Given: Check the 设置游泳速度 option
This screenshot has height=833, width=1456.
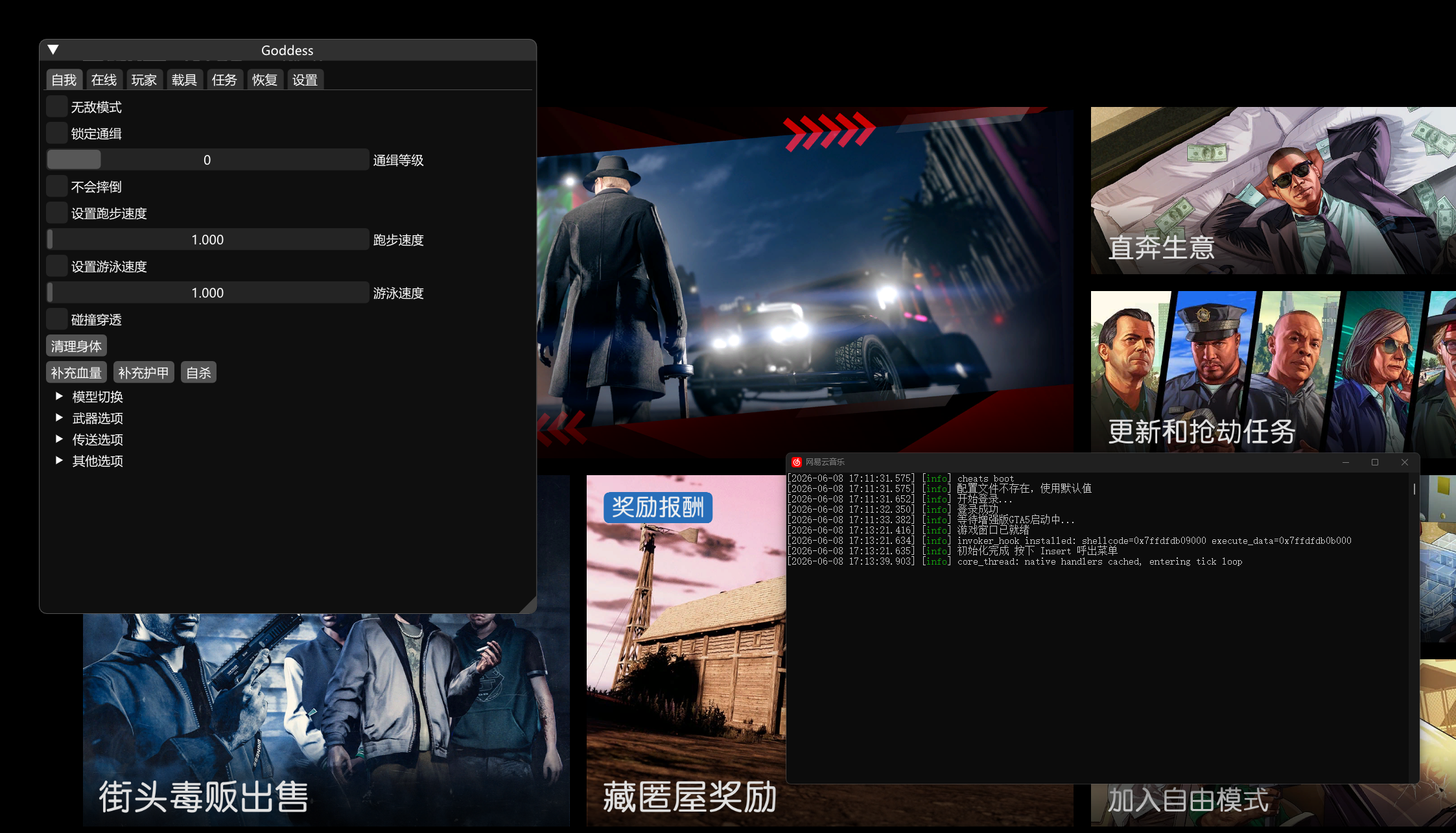Looking at the screenshot, I should 57,266.
